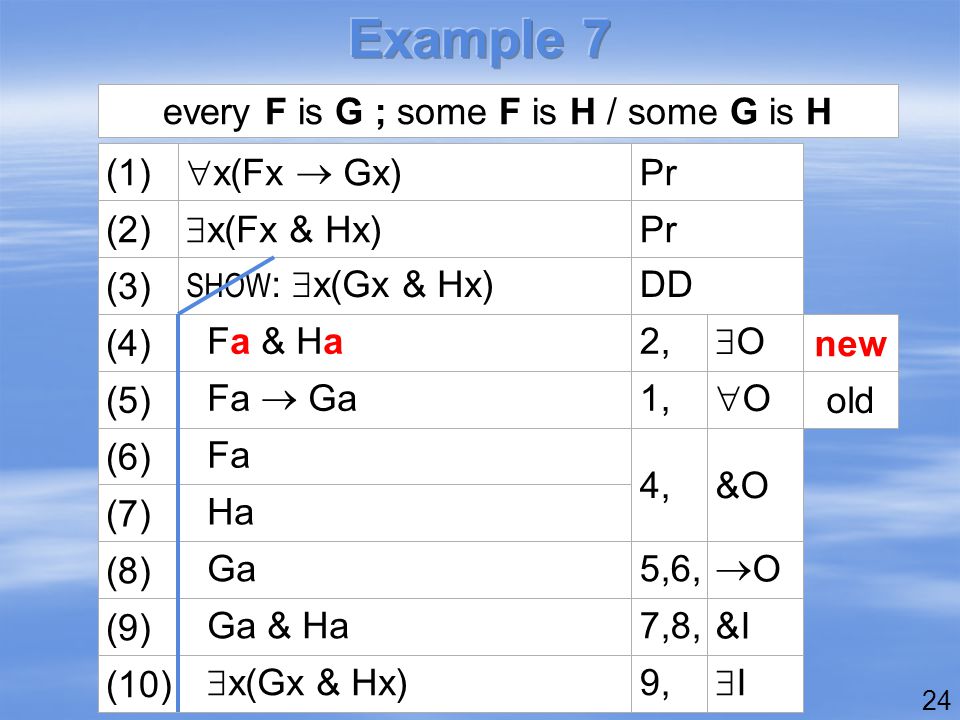The image size is (960, 720).
Task: Click the ∀O rule cell
Action: (x=755, y=400)
